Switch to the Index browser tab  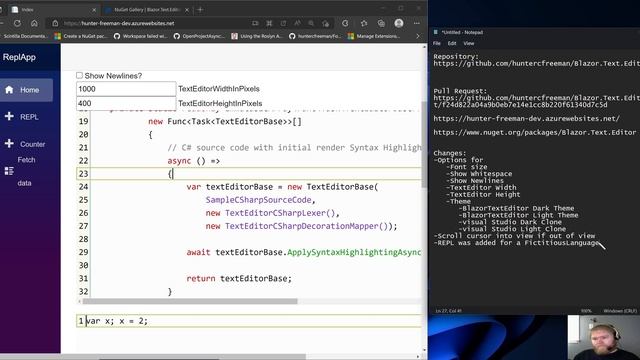pyautogui.click(x=53, y=9)
